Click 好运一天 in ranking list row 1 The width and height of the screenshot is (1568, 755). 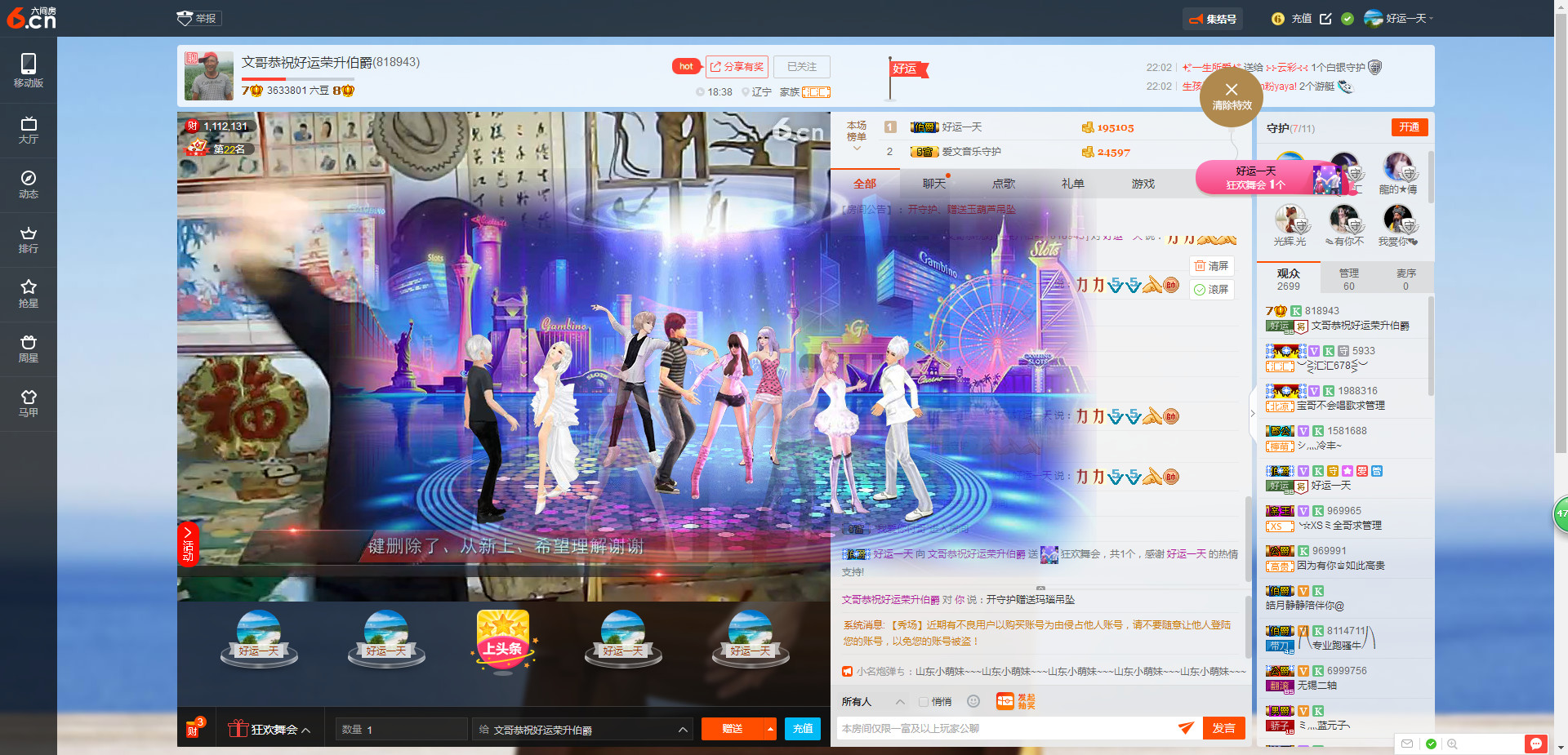point(962,127)
